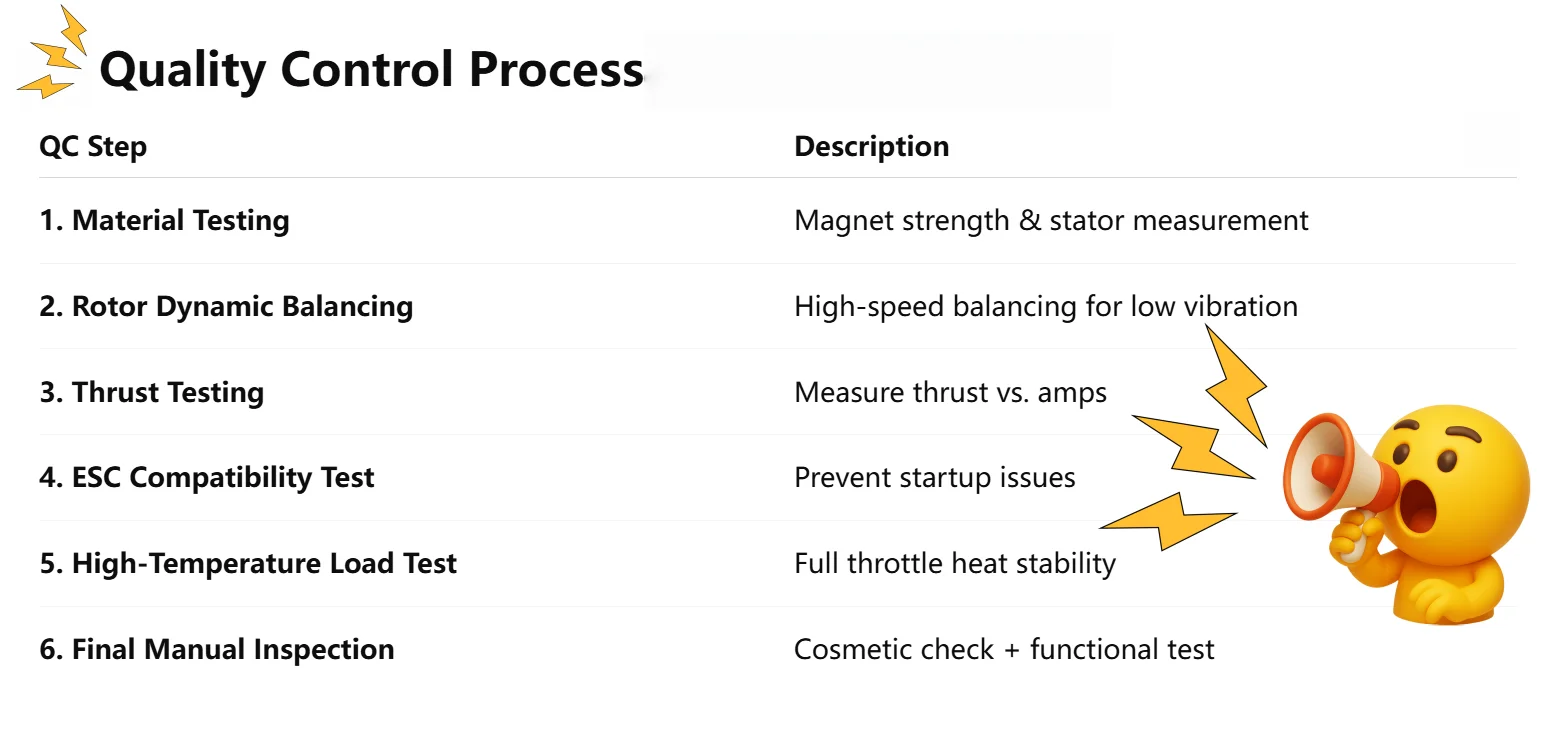
Task: Click the magnet strength & stator measurement text
Action: [1050, 220]
